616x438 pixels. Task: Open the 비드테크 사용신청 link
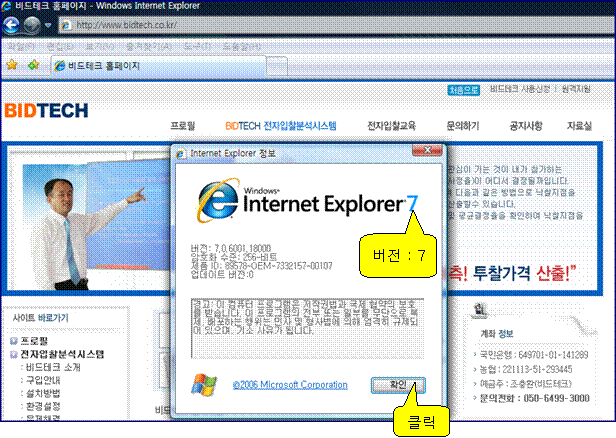(520, 89)
